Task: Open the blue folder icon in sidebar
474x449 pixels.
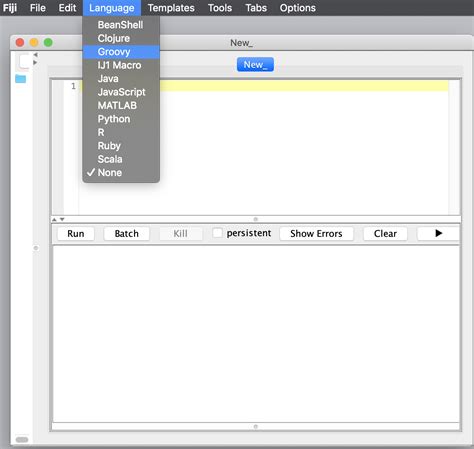Action: click(x=21, y=79)
